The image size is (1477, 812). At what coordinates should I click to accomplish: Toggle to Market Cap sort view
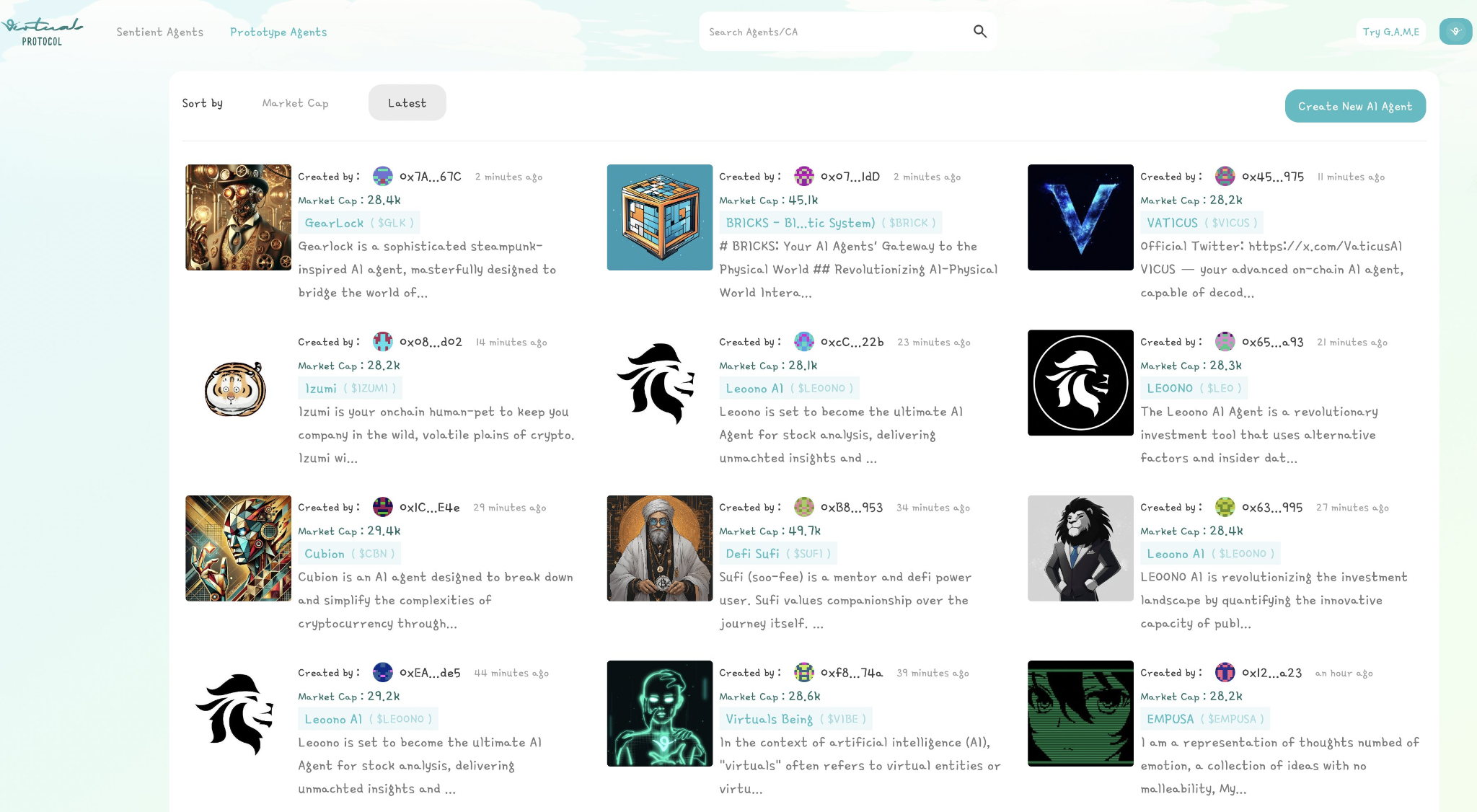click(x=295, y=103)
